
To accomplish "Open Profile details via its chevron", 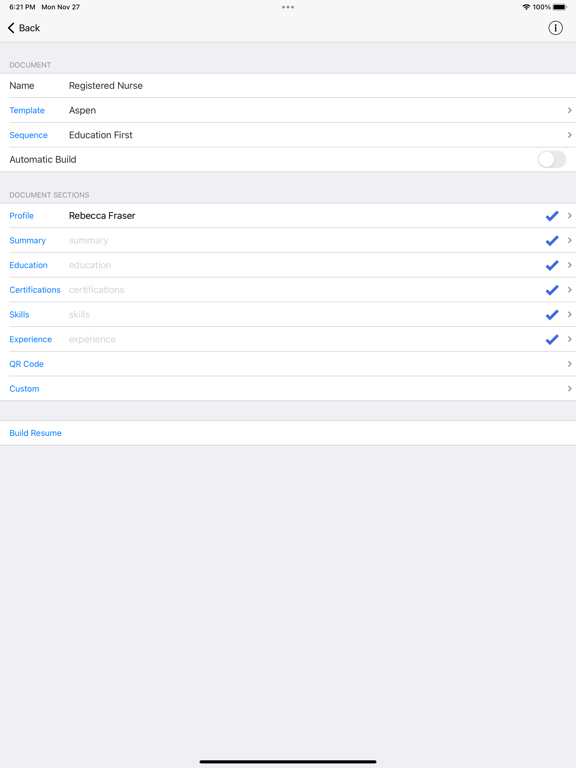I will (x=569, y=216).
